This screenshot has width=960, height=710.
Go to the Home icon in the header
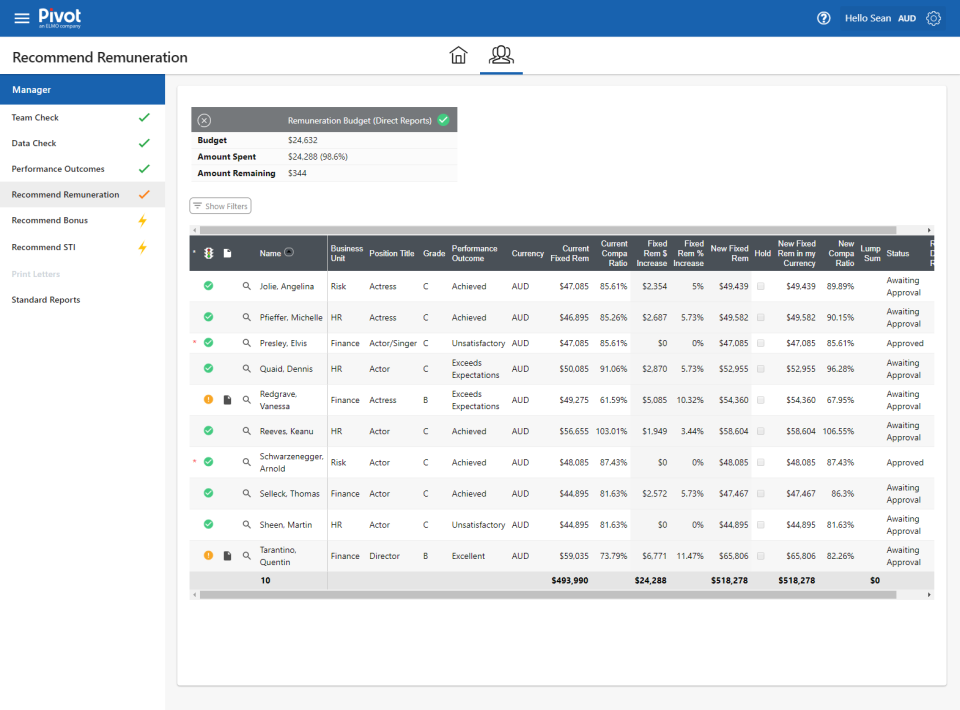click(x=459, y=55)
